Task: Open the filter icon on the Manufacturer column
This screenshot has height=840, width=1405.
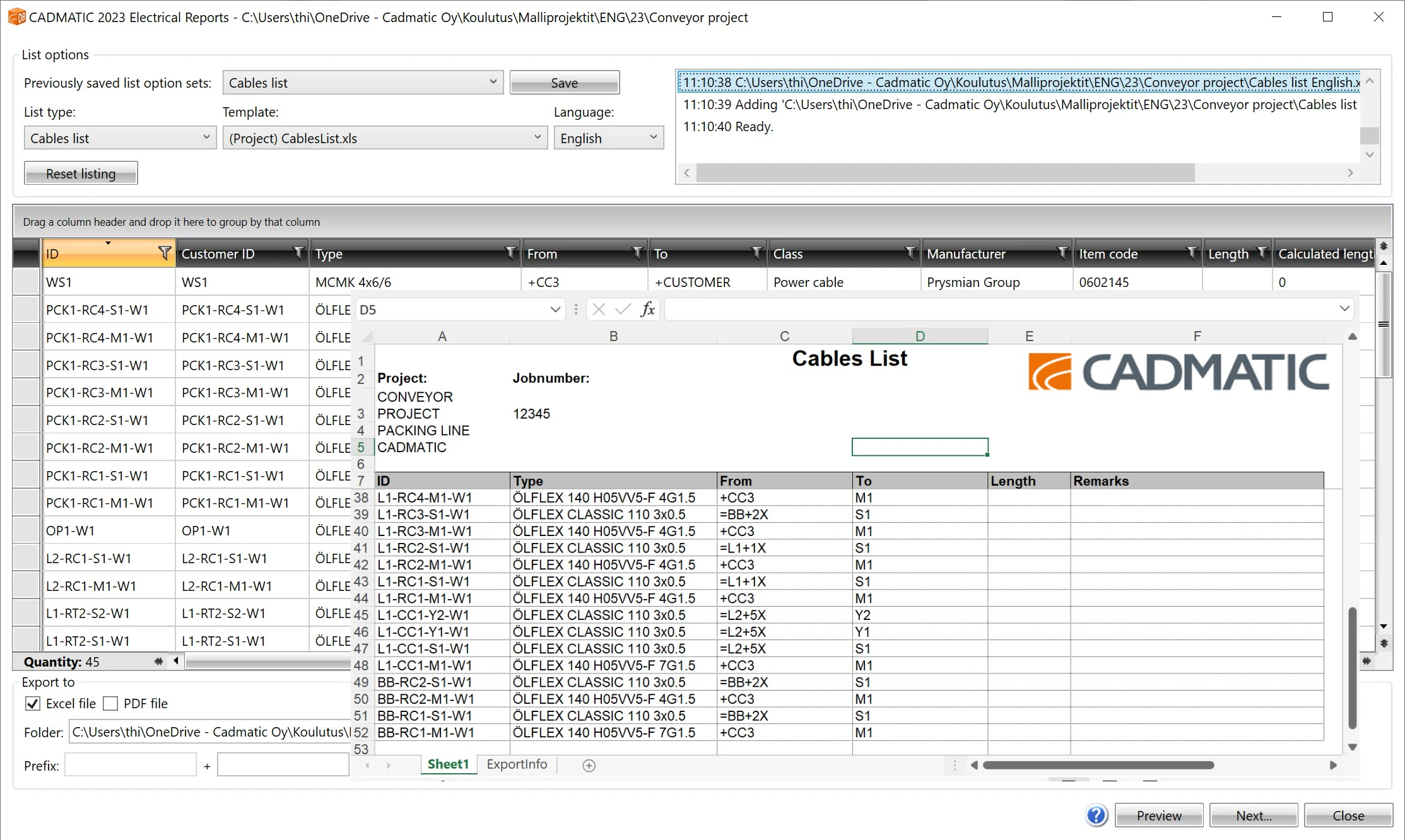Action: [1062, 253]
